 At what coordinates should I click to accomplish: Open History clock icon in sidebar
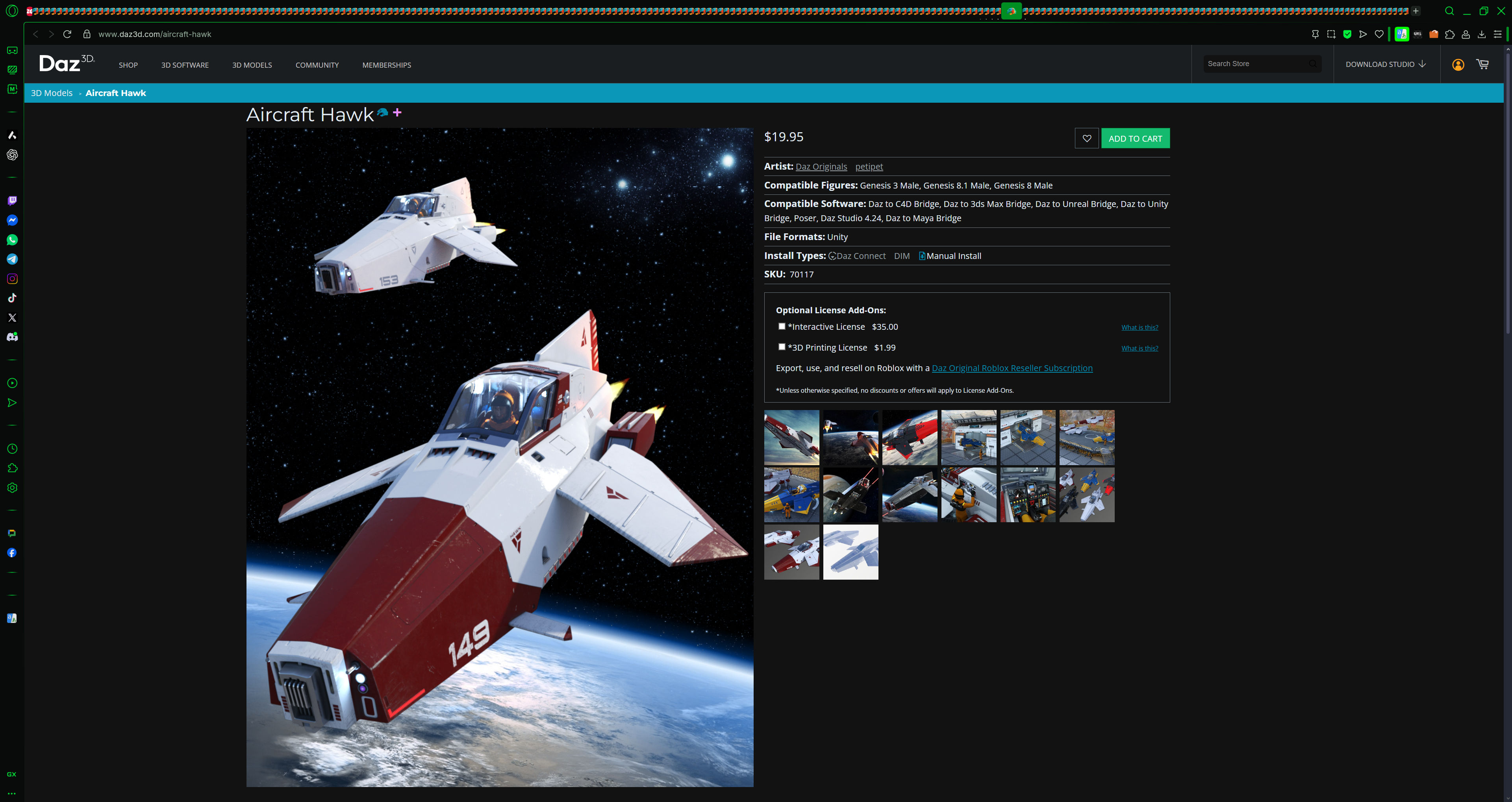point(12,449)
